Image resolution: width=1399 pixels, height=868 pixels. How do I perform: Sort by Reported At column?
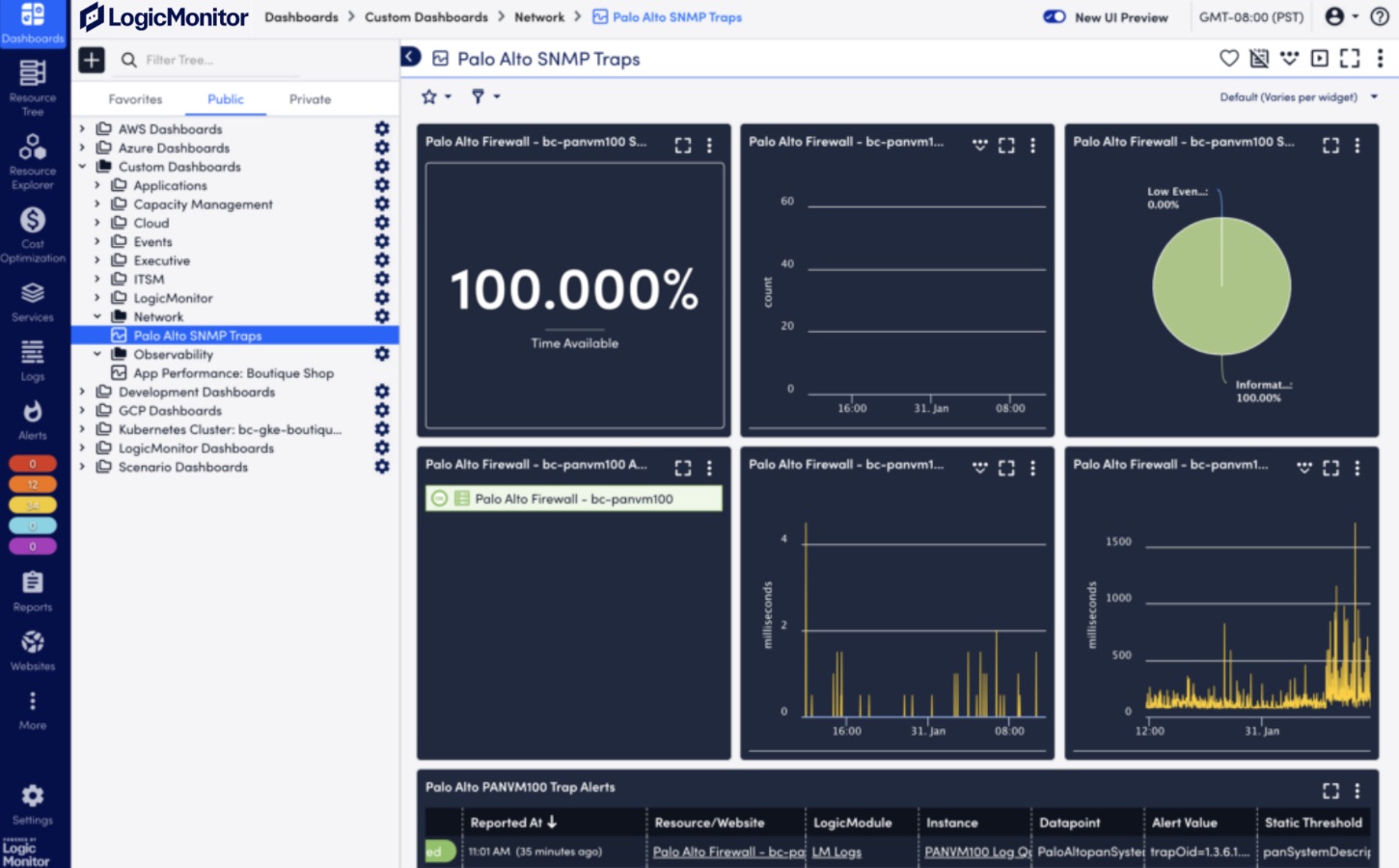(x=513, y=823)
